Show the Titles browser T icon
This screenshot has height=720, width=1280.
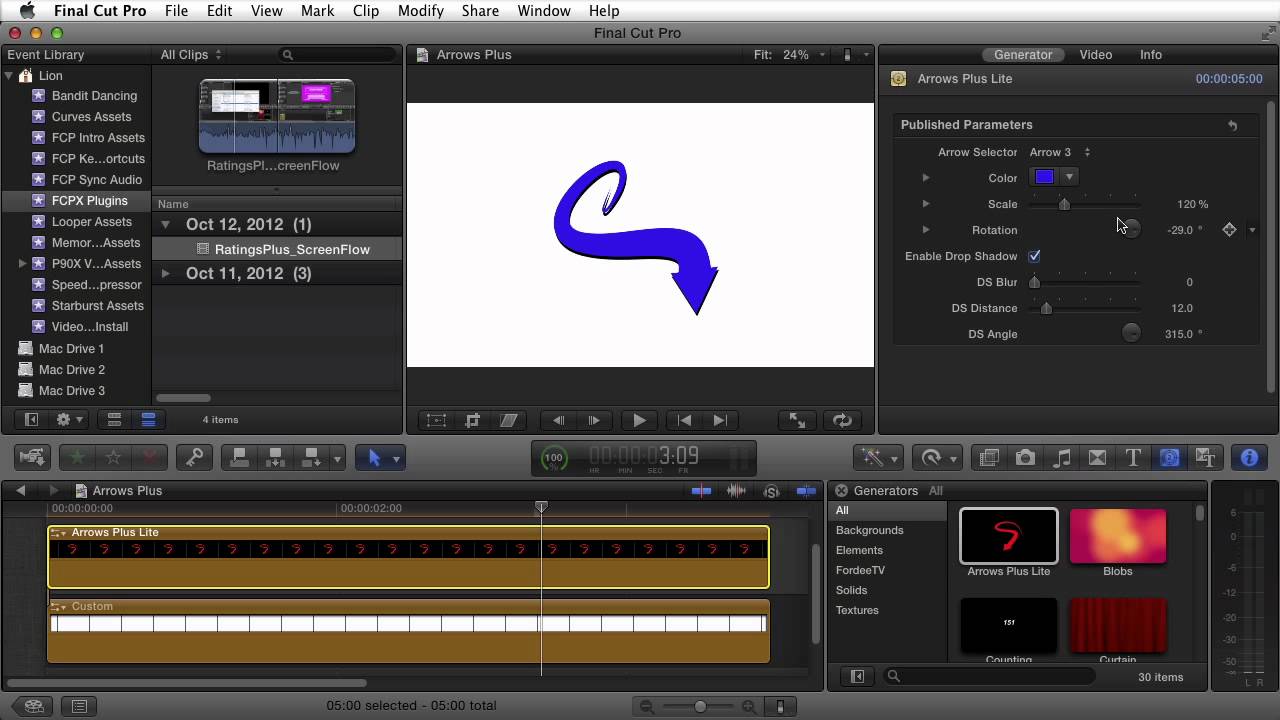point(1133,458)
